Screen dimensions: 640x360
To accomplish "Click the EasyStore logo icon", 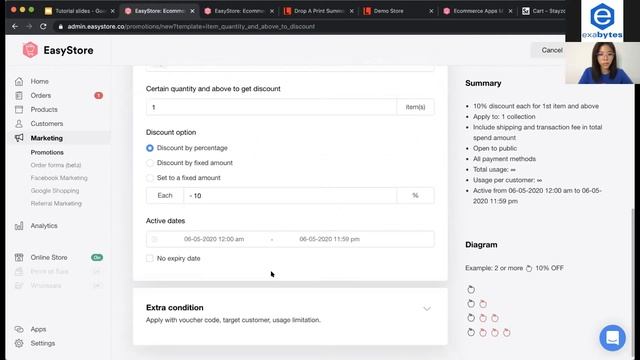I will [x=30, y=50].
